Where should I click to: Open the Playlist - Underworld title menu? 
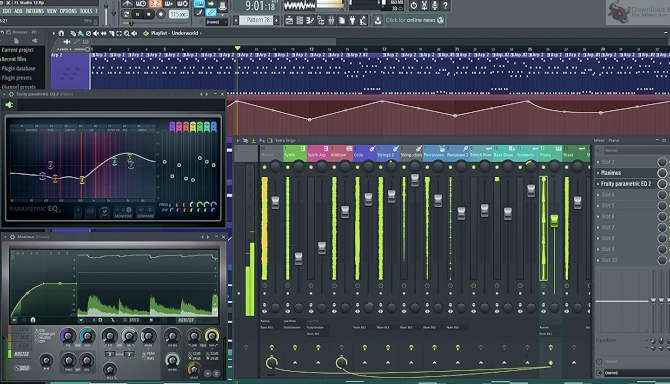pos(174,33)
